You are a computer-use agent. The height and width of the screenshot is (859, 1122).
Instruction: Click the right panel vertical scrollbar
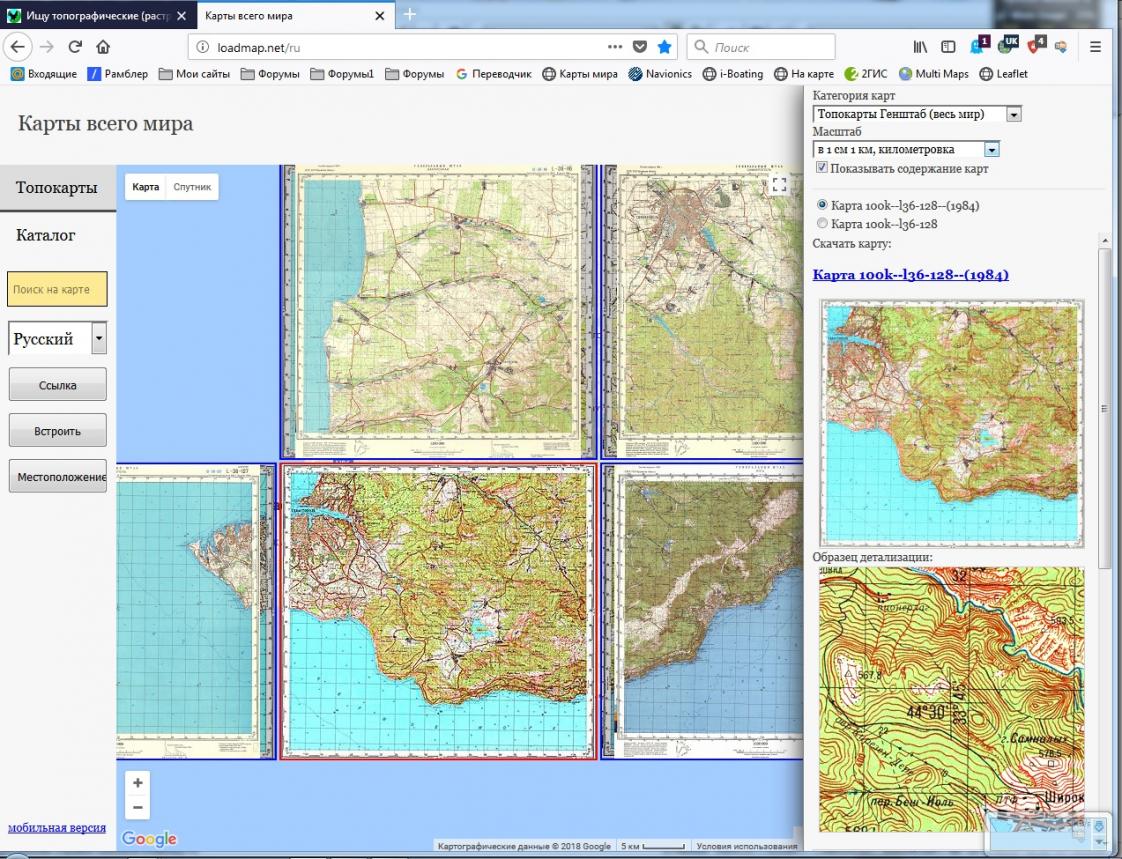(x=1104, y=408)
